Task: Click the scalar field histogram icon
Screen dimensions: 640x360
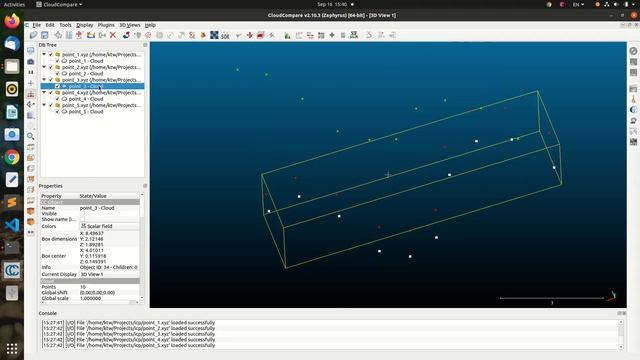Action: [x=288, y=36]
